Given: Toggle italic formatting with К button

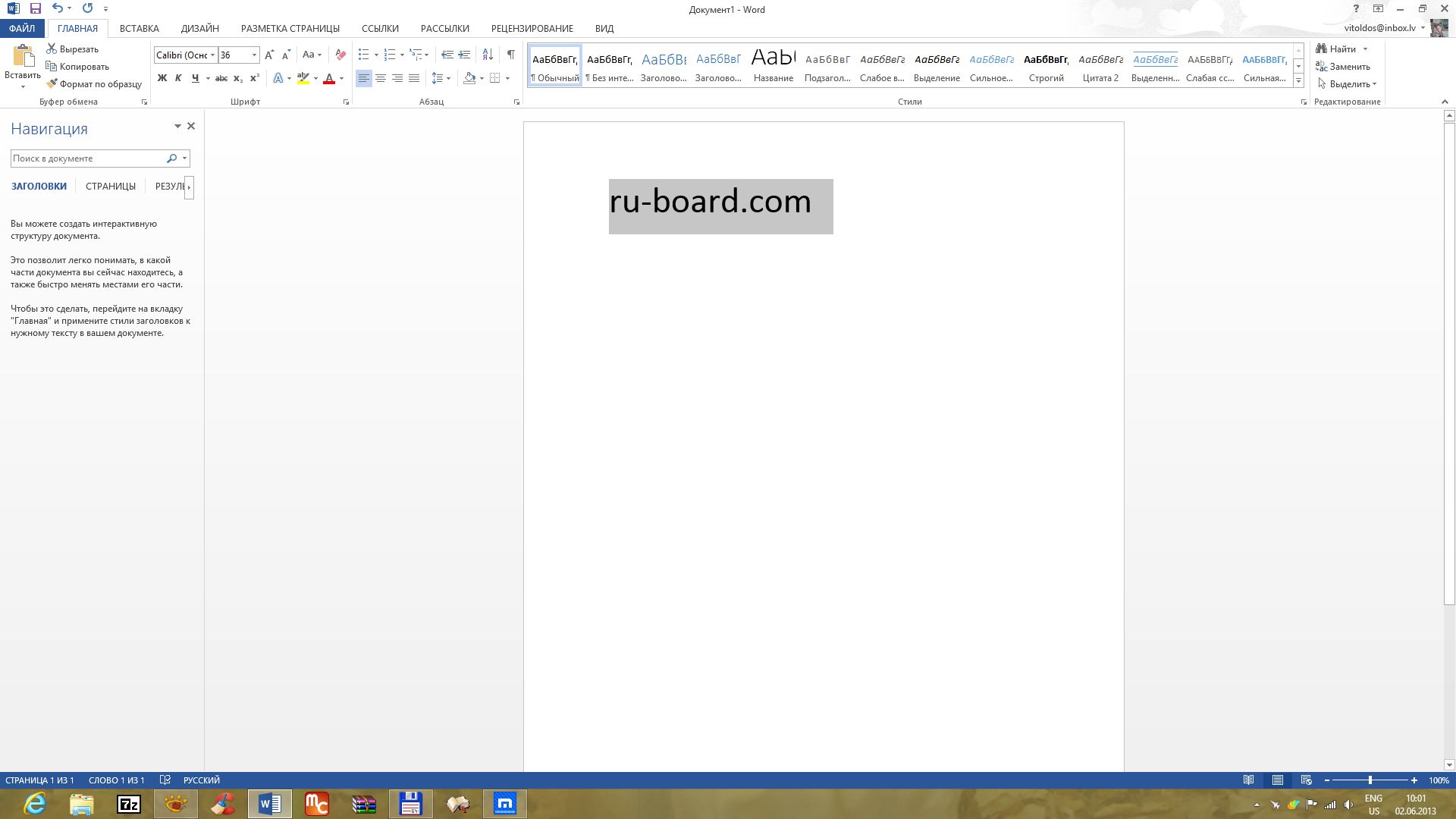Looking at the screenshot, I should (x=178, y=78).
